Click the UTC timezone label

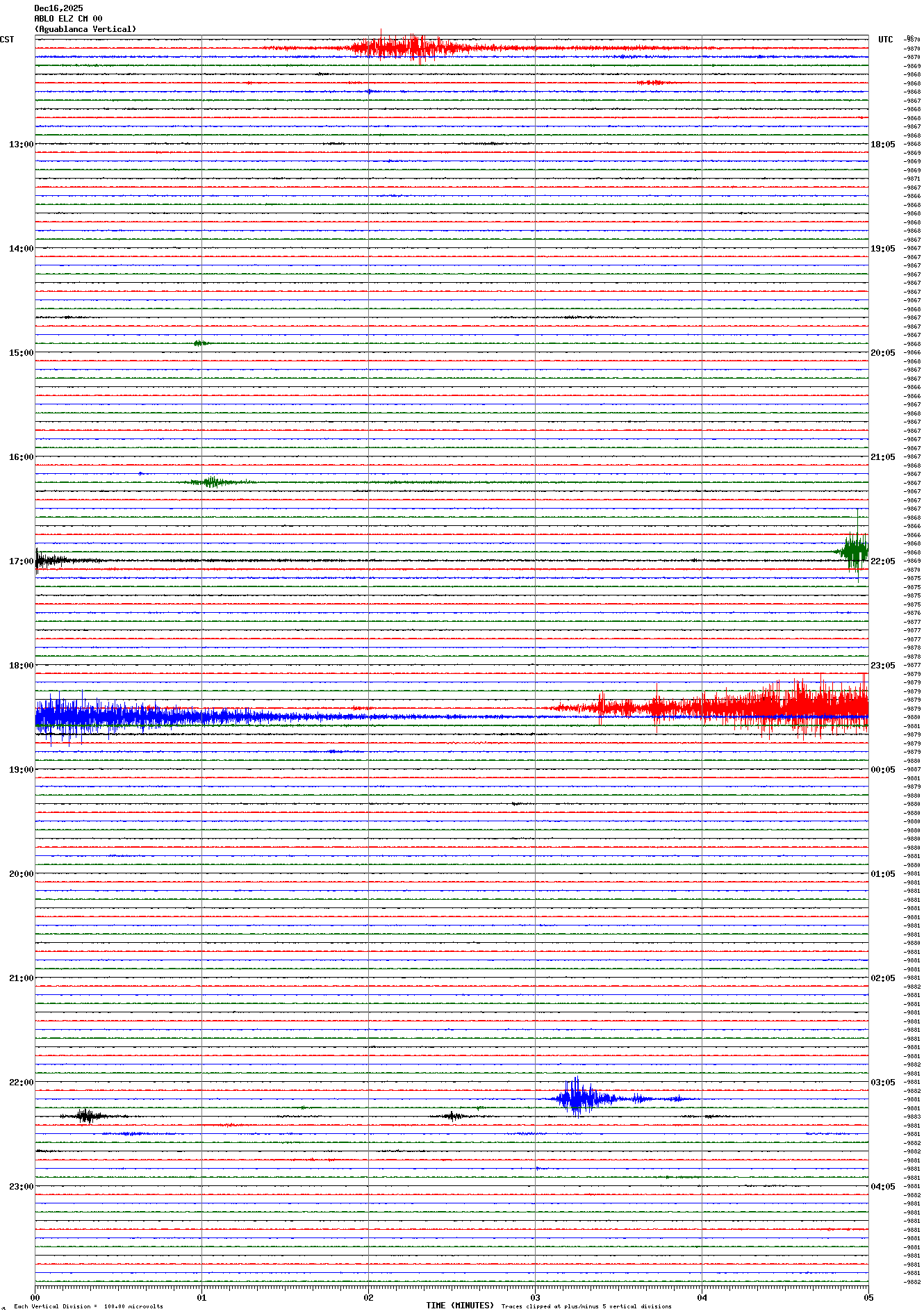[885, 40]
